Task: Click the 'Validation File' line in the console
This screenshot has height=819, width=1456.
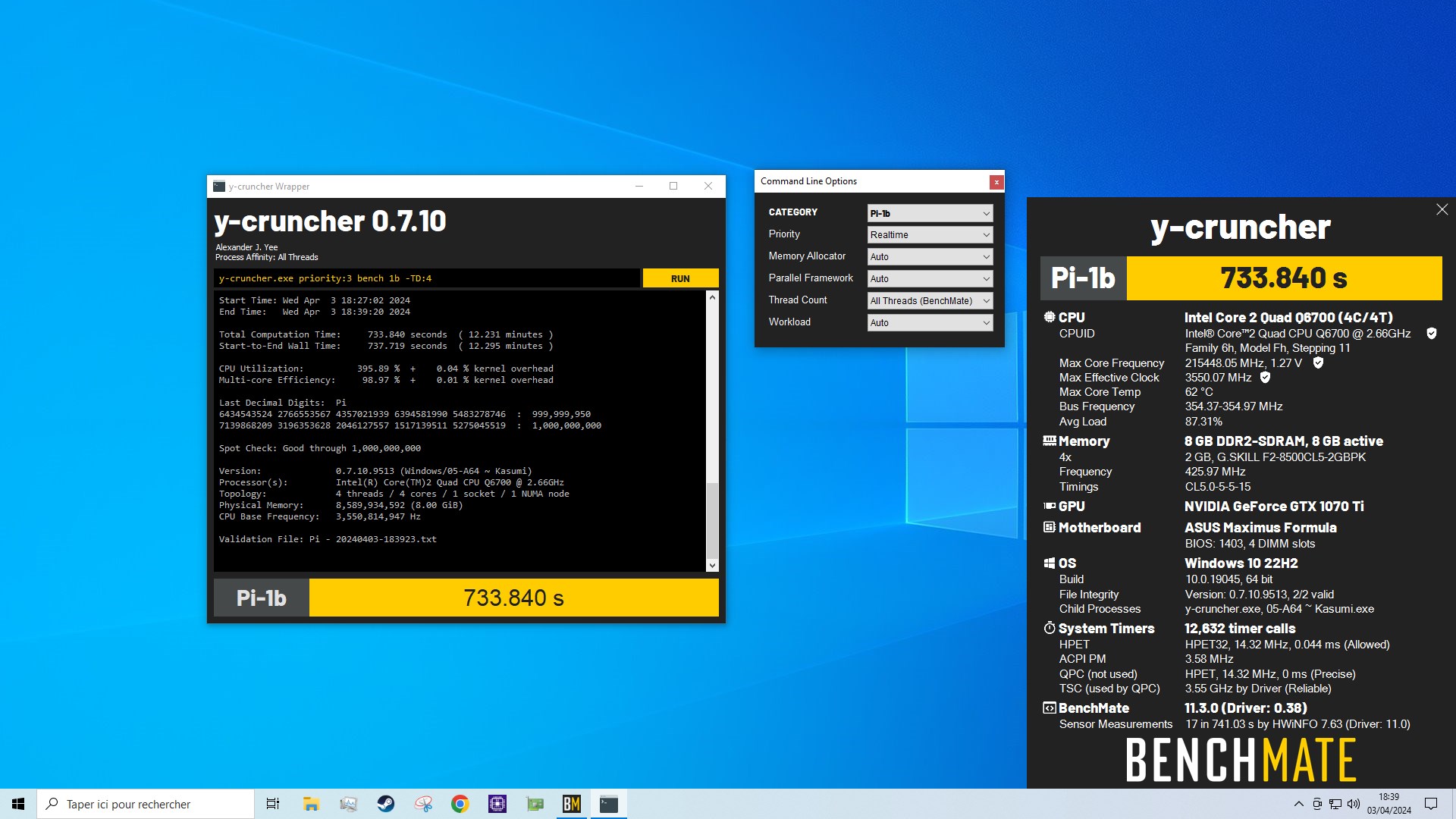Action: [328, 539]
